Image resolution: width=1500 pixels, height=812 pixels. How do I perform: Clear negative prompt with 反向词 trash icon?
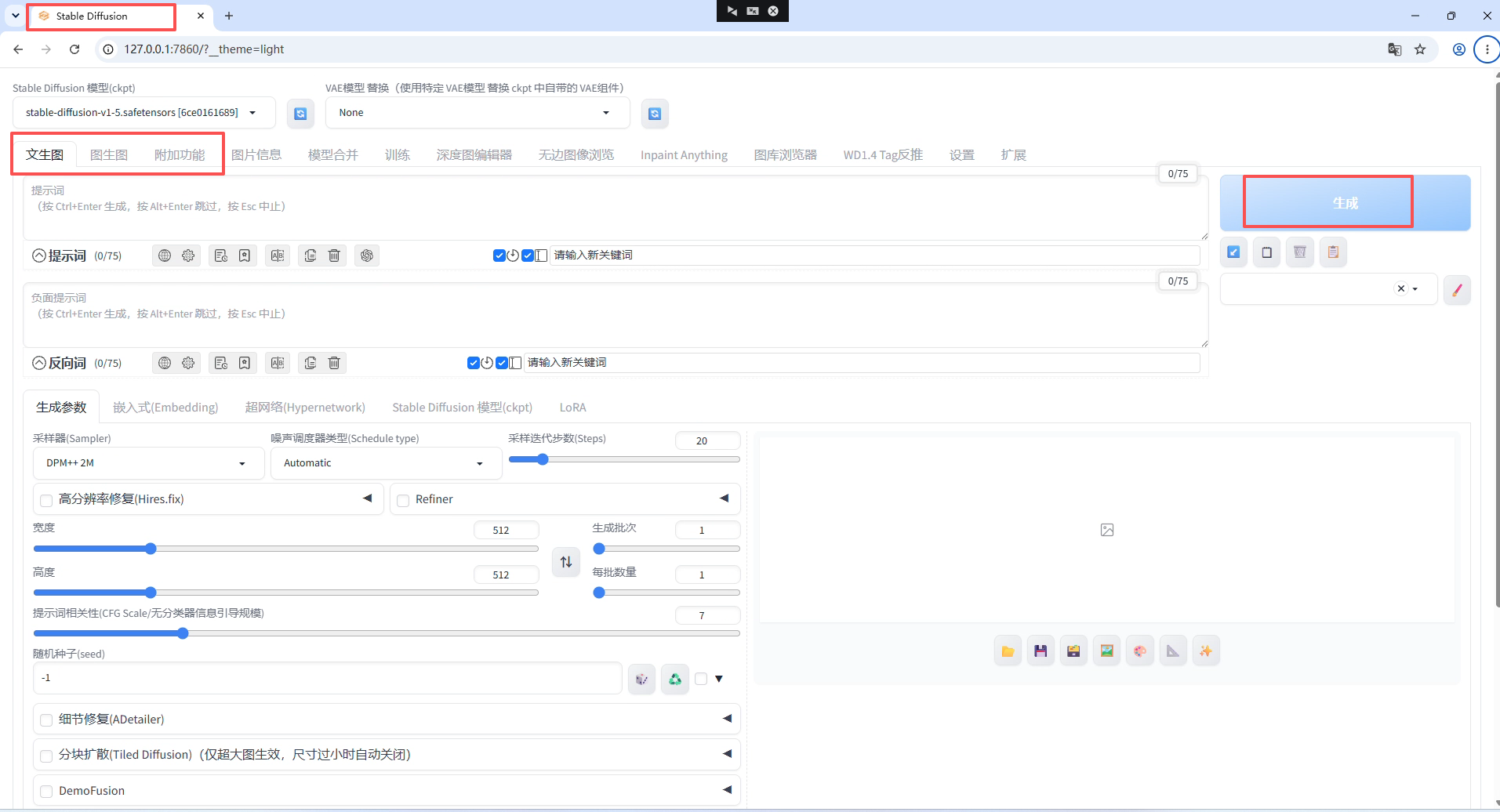click(334, 363)
